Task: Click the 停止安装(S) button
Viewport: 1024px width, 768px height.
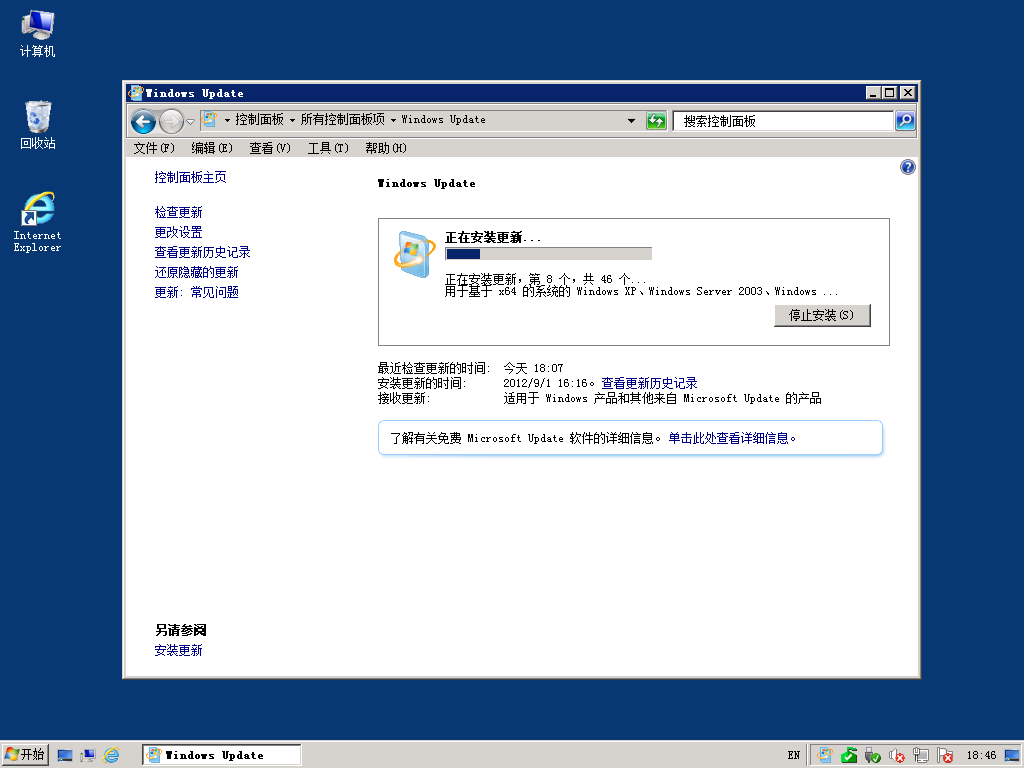Action: coord(822,315)
